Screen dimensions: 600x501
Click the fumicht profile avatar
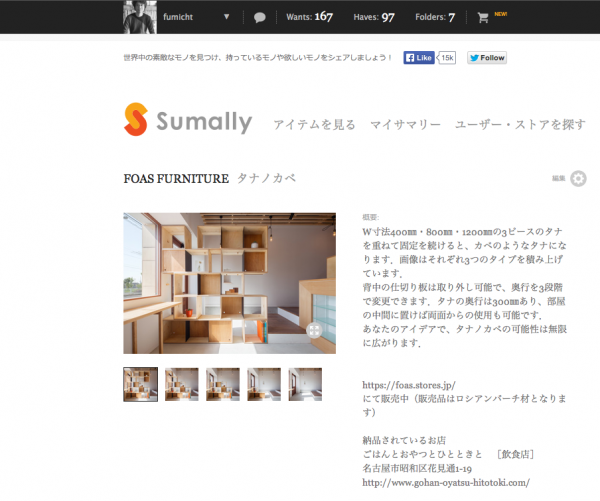tap(140, 17)
